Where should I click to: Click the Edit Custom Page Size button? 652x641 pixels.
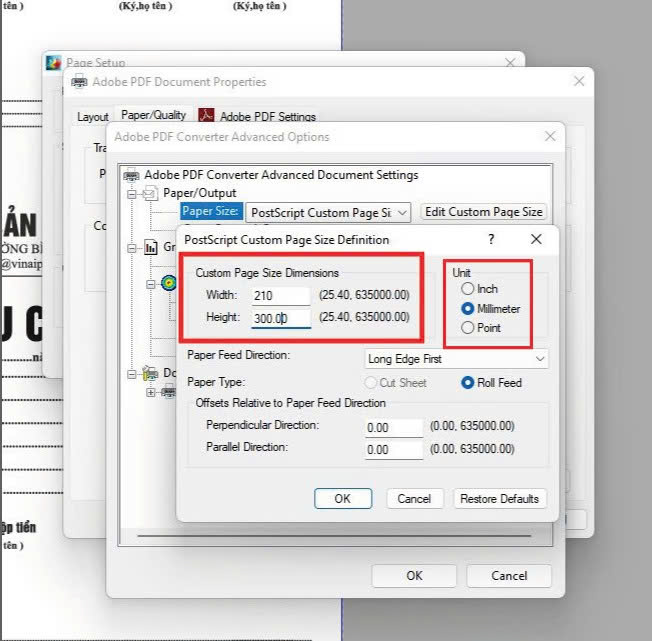(484, 212)
